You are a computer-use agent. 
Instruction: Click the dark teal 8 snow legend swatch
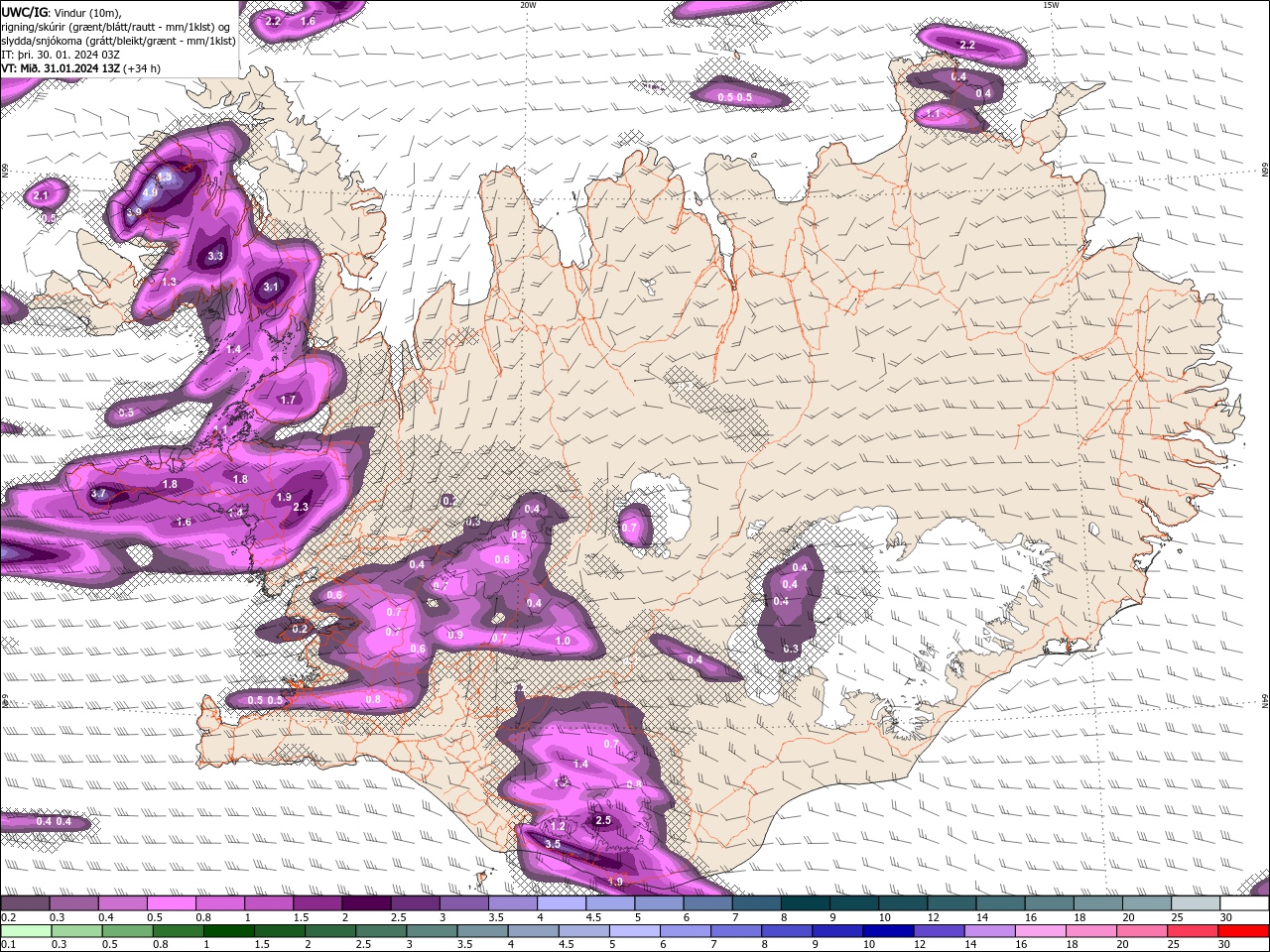click(x=805, y=903)
